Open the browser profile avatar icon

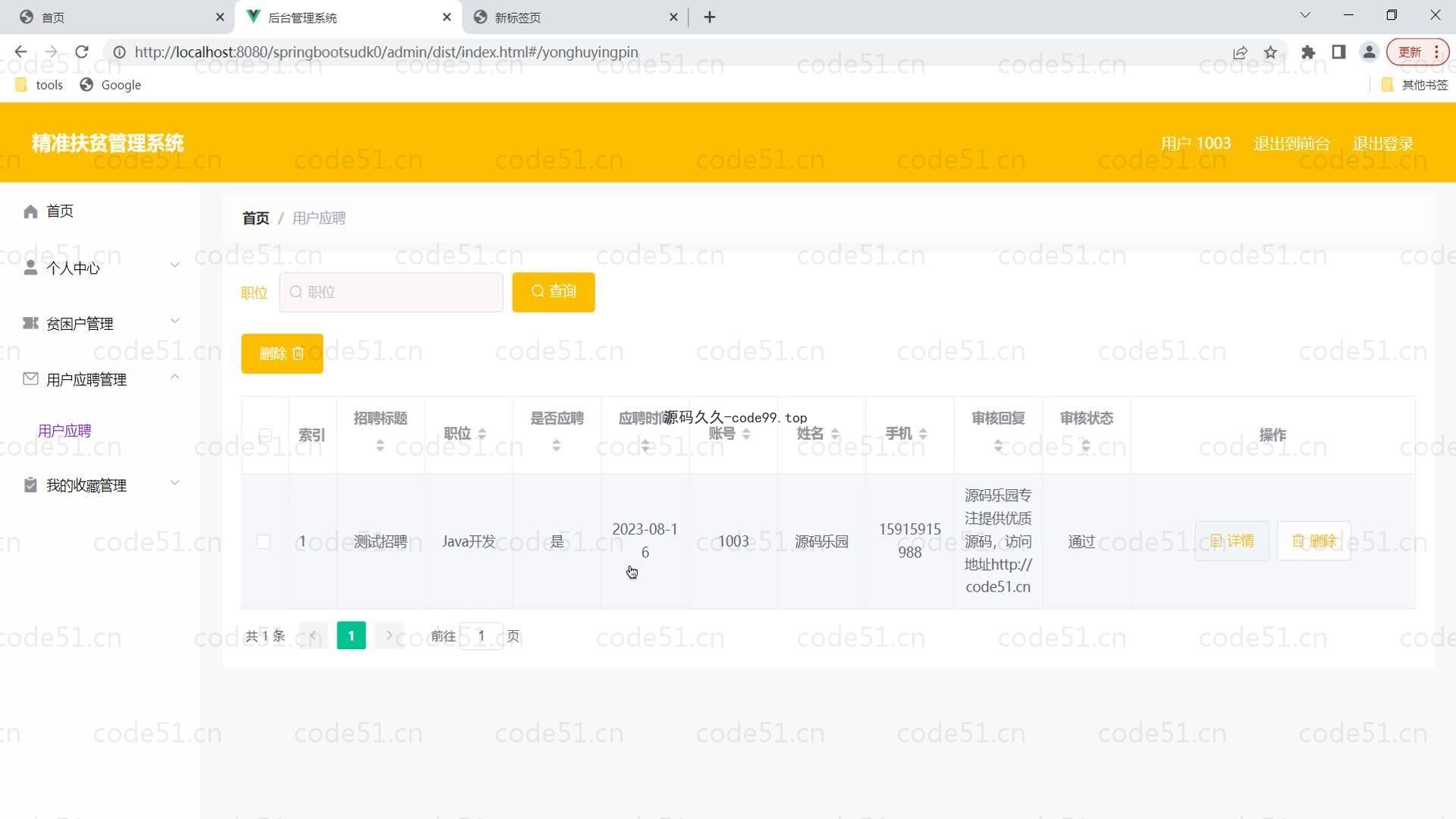tap(1369, 52)
